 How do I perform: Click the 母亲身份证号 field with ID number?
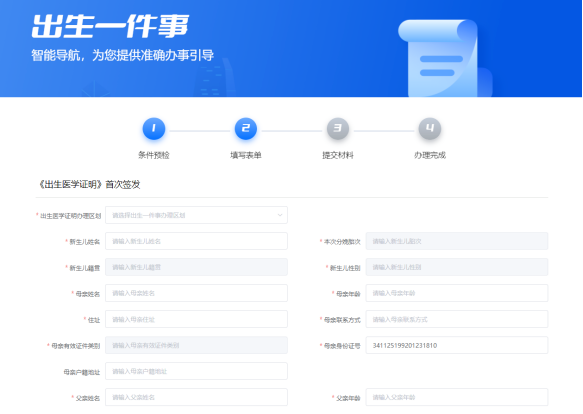click(x=457, y=345)
